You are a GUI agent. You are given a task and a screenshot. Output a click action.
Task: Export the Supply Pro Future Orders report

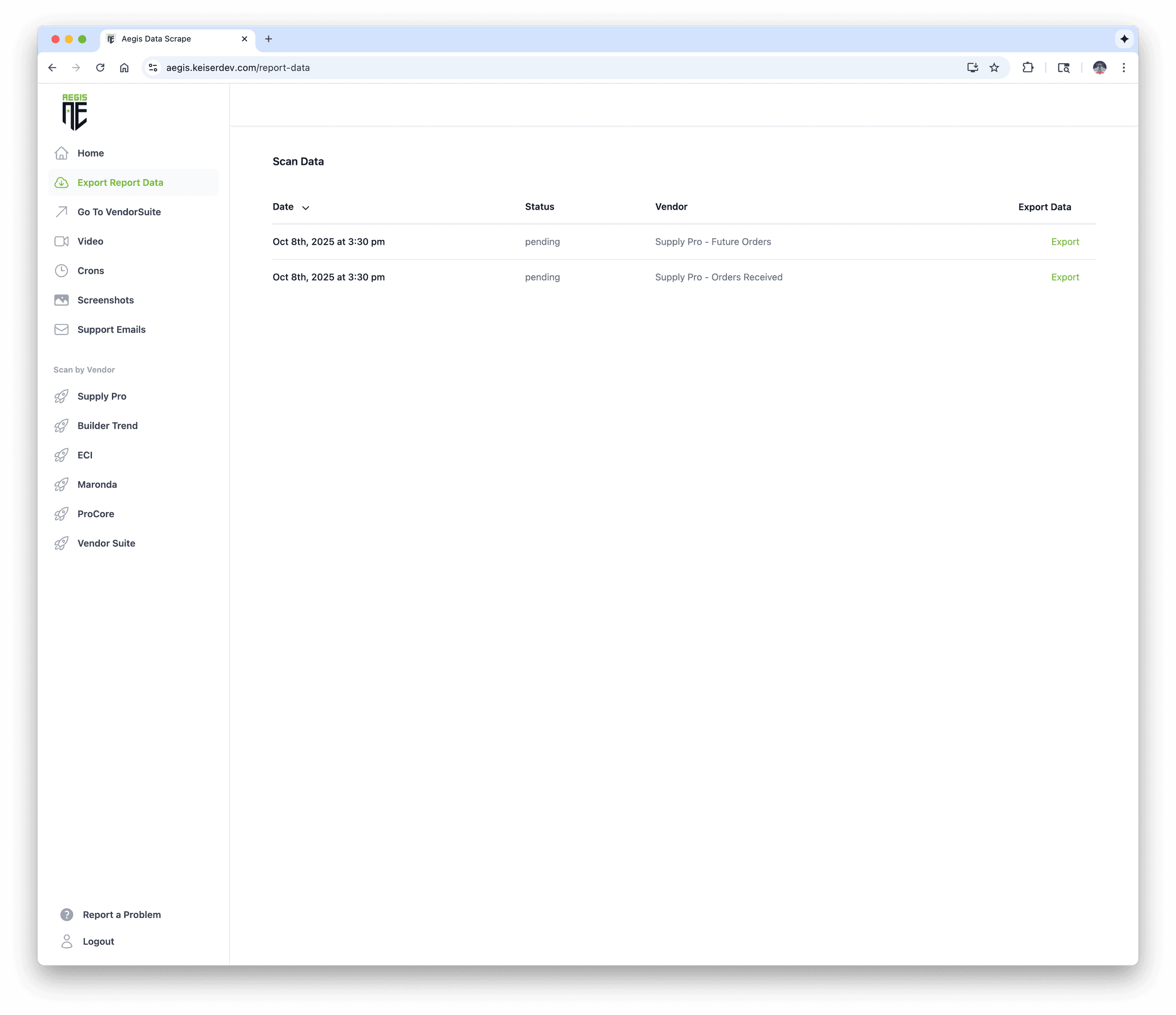(1065, 242)
